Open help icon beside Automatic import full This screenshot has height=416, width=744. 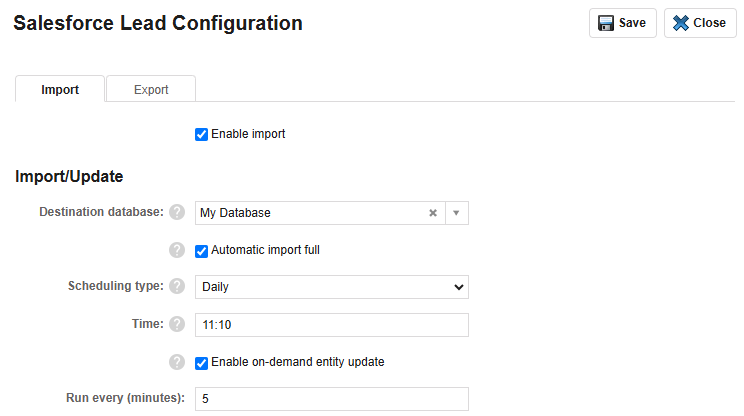177,250
